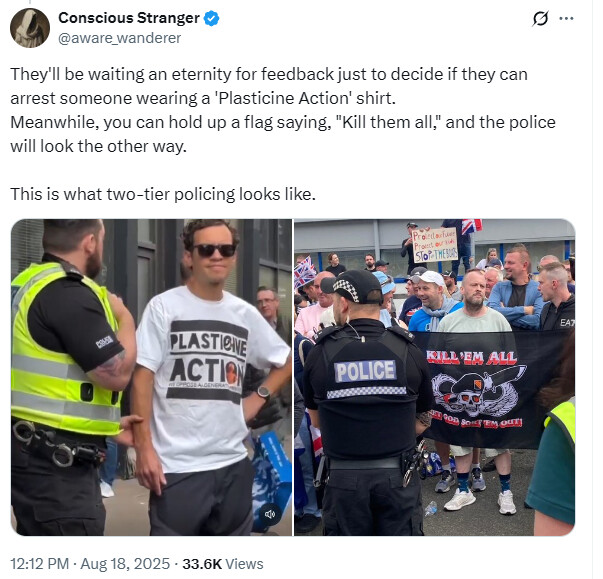
Task: Click the PLASTICINE ACTION print on the t-shirt
Action: click(x=208, y=360)
